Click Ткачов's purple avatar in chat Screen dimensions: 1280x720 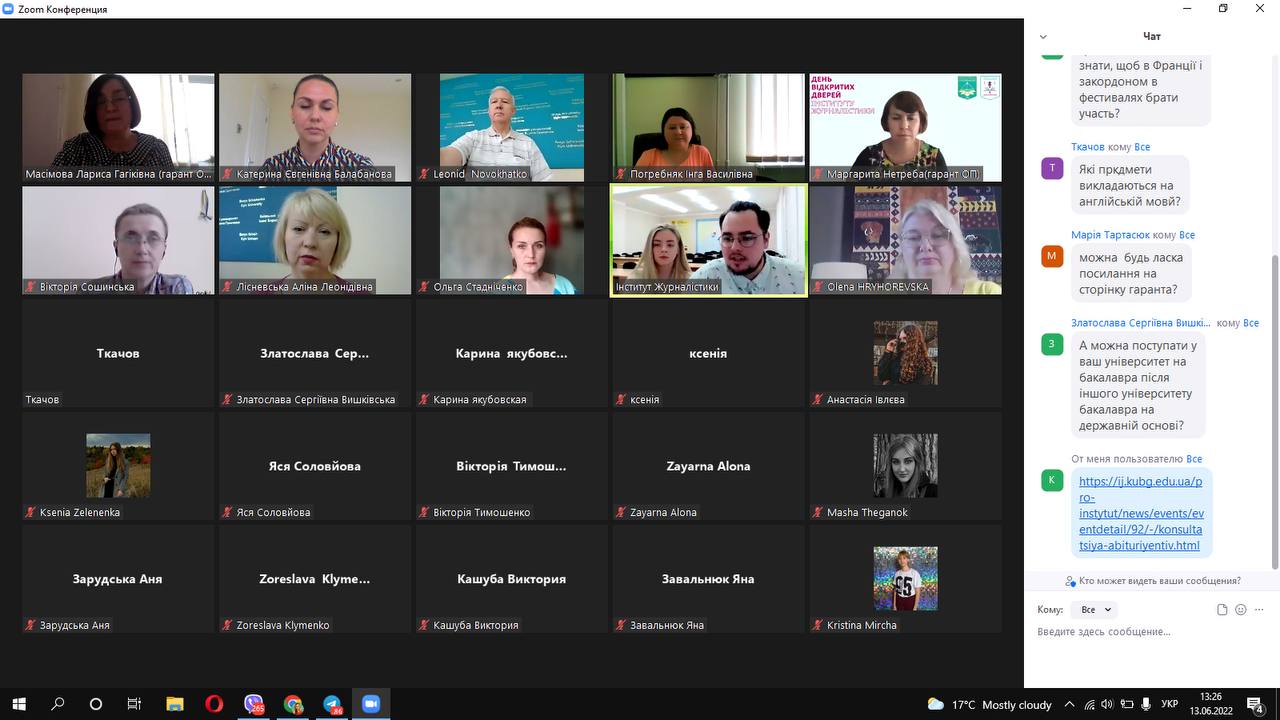(1052, 168)
